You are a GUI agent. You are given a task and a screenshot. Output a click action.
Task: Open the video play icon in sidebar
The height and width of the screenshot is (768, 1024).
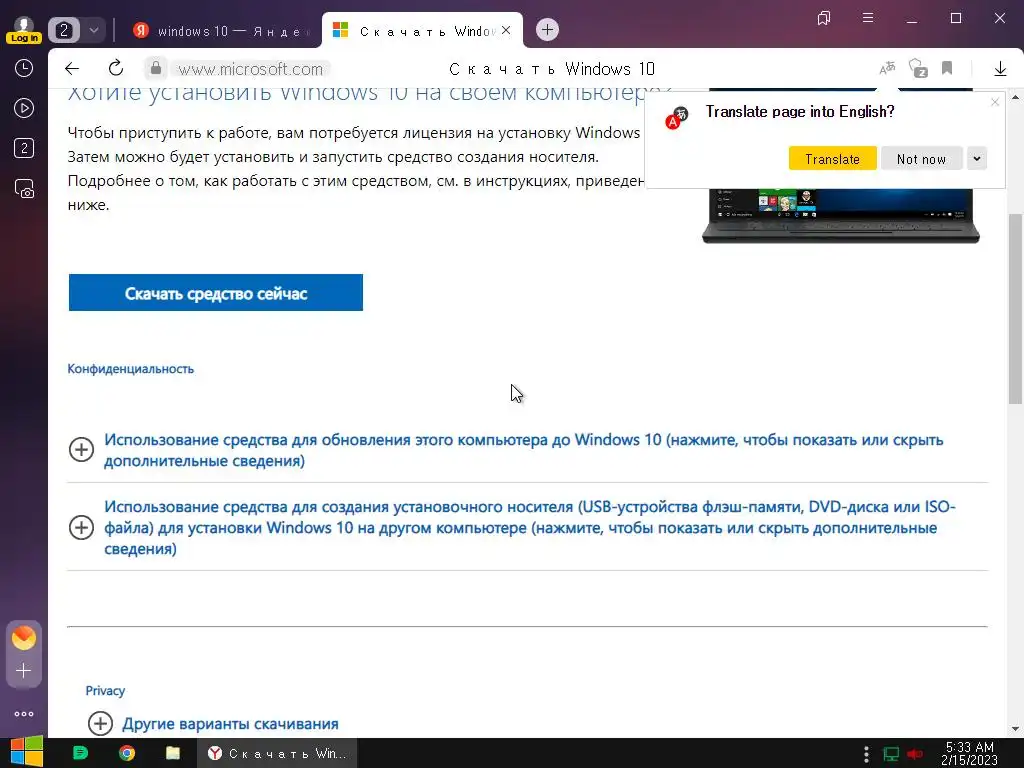point(24,108)
